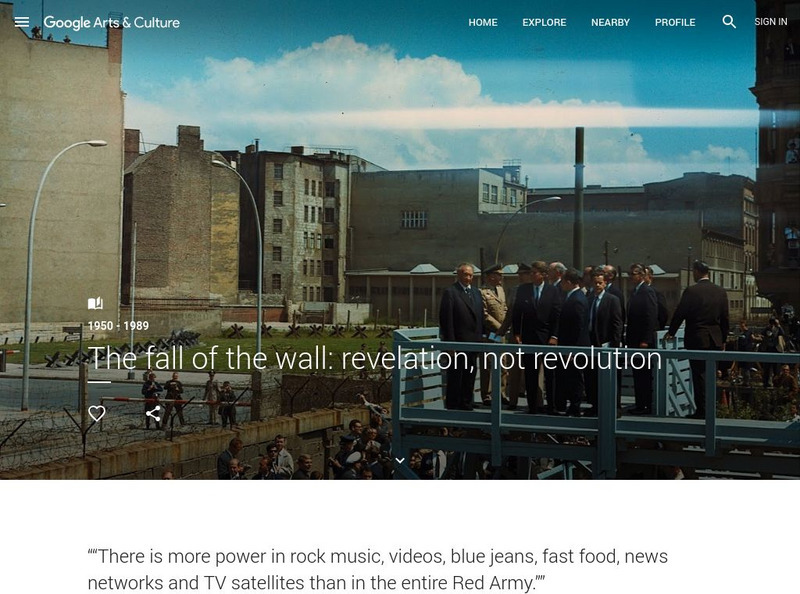This screenshot has width=800, height=594.
Task: Share this story using the share icon
Action: pos(153,413)
